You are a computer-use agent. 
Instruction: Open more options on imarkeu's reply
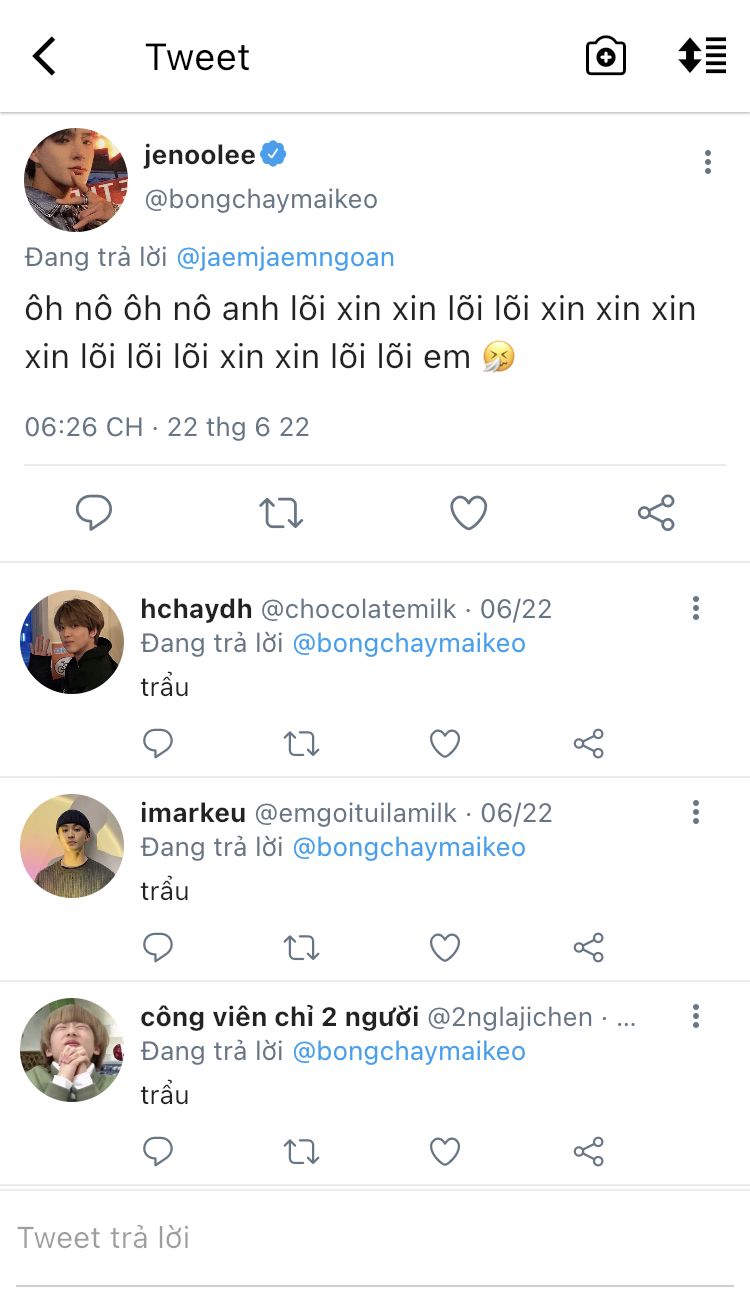(696, 812)
